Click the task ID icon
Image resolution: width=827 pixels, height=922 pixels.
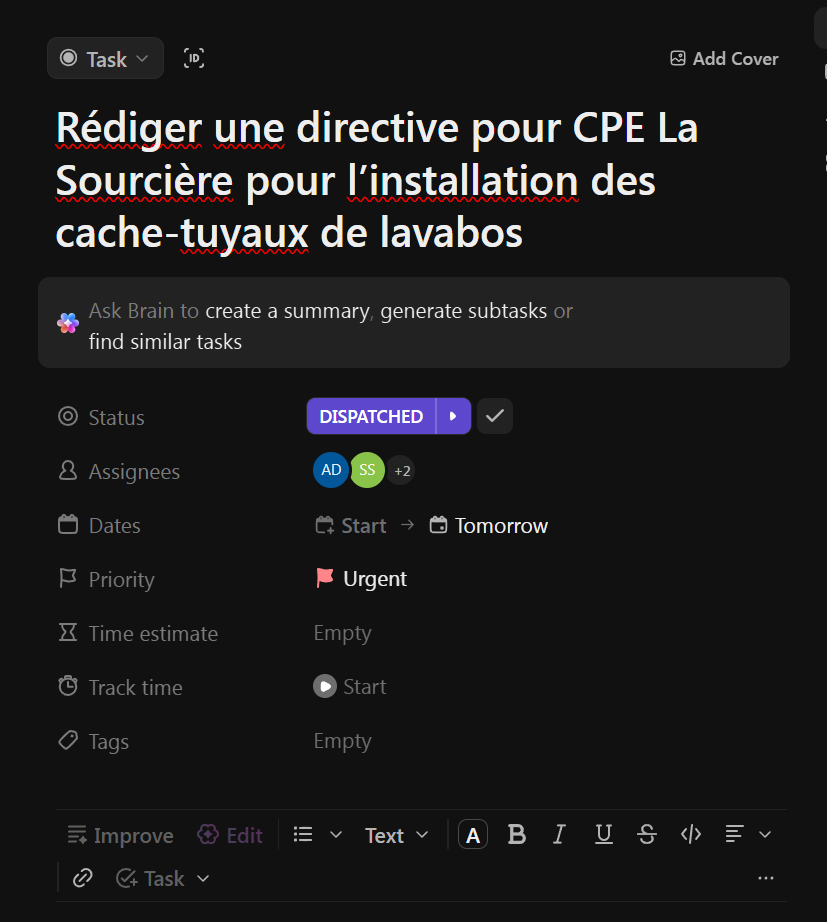[194, 58]
